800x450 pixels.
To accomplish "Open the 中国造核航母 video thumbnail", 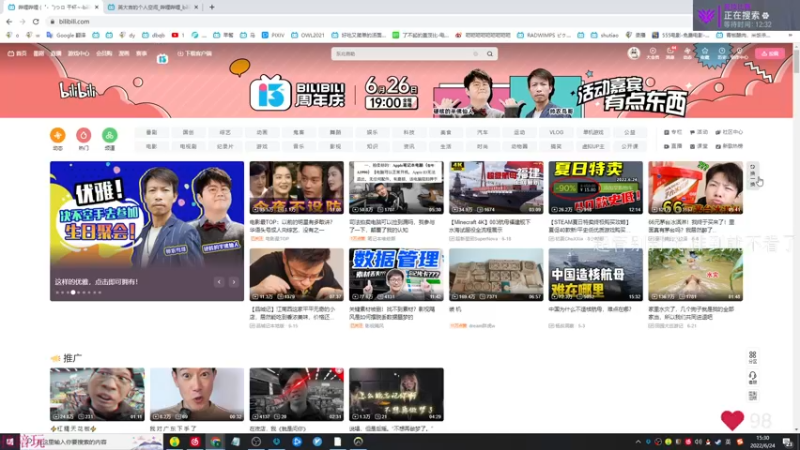I will click(595, 274).
